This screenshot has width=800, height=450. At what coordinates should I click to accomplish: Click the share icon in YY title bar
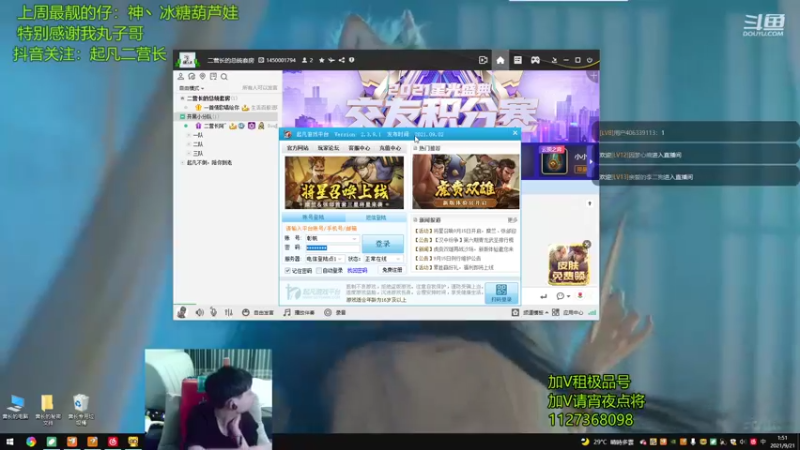click(341, 60)
